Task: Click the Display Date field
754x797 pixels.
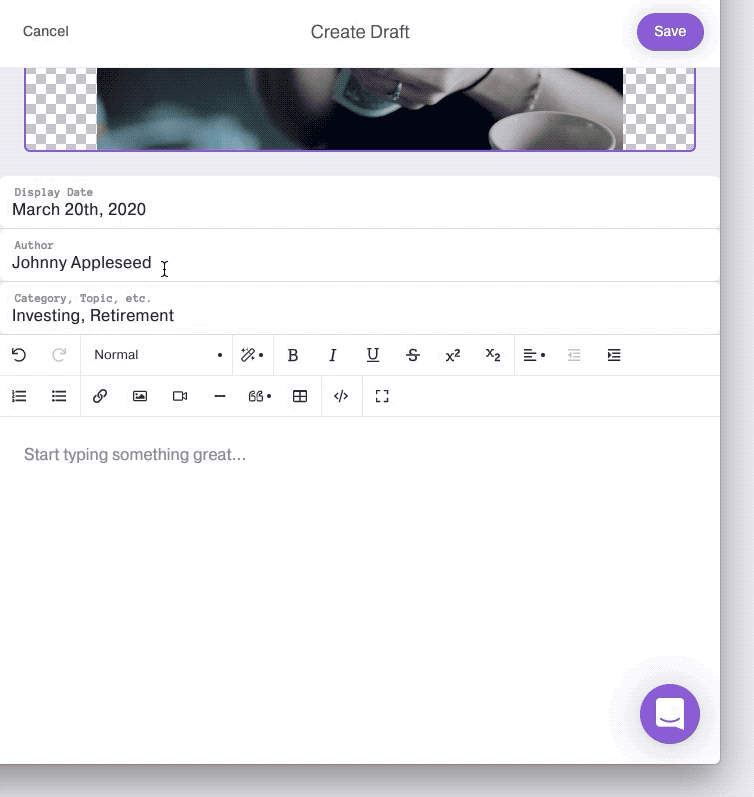Action: point(360,202)
